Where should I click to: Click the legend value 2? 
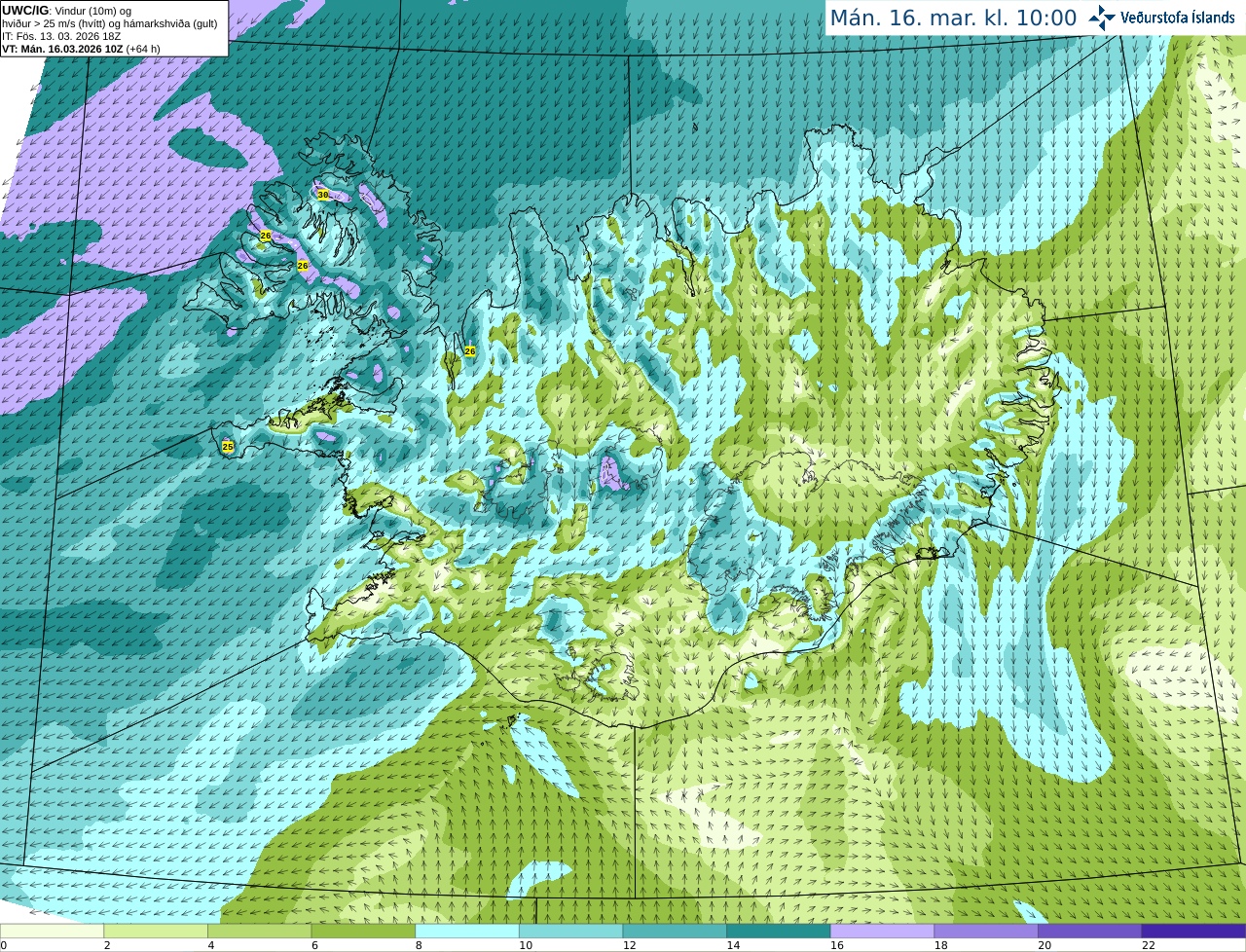coord(107,945)
